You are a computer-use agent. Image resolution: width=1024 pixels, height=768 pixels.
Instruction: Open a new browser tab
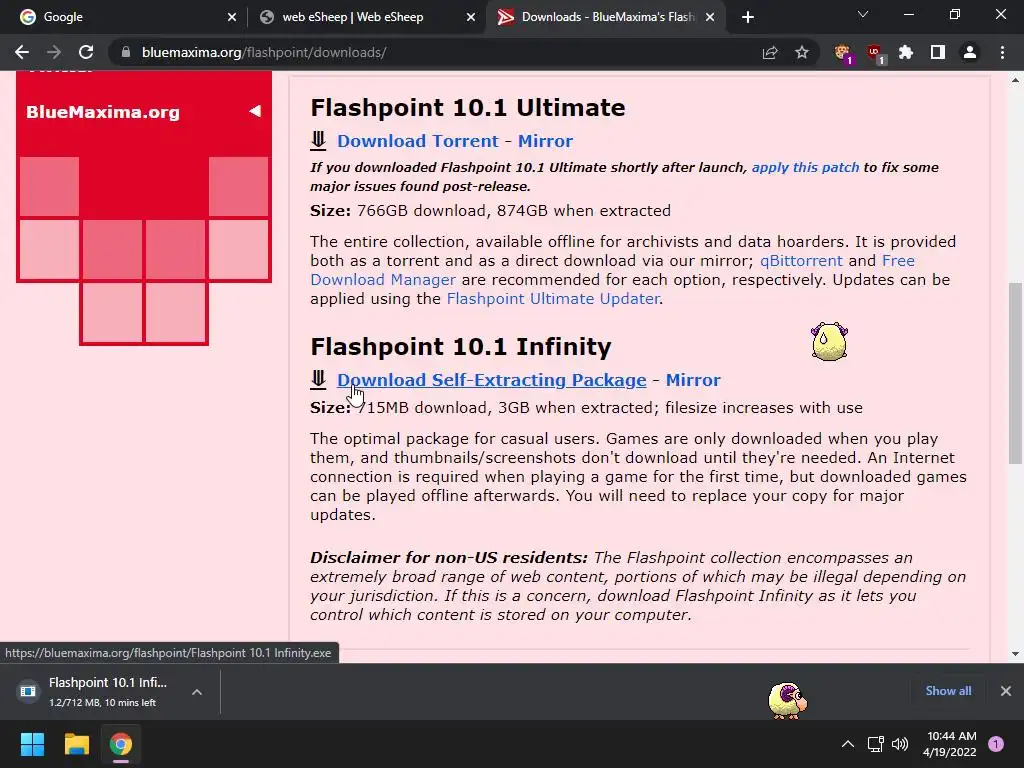tap(748, 17)
